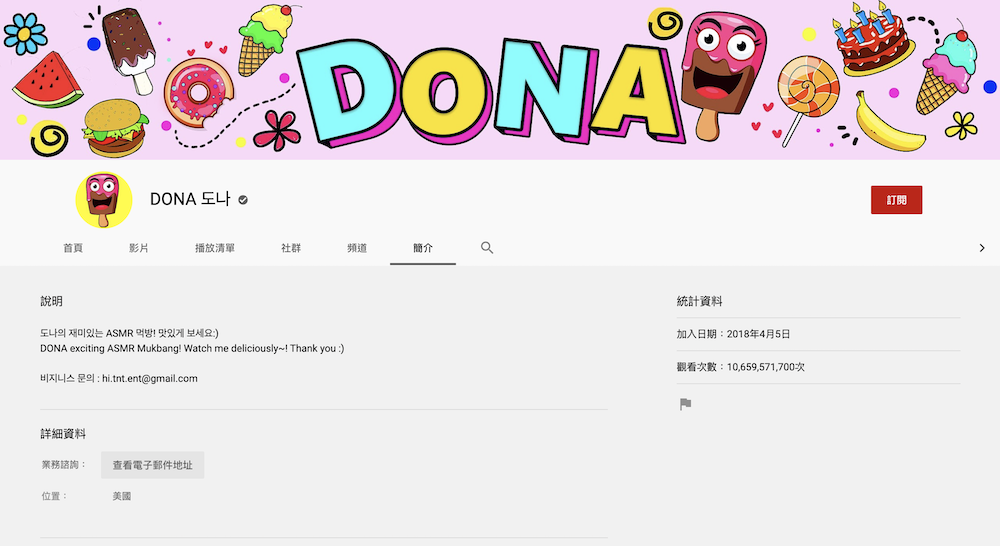Click the hi.tnt.ent@gmail.com email text

tap(150, 378)
